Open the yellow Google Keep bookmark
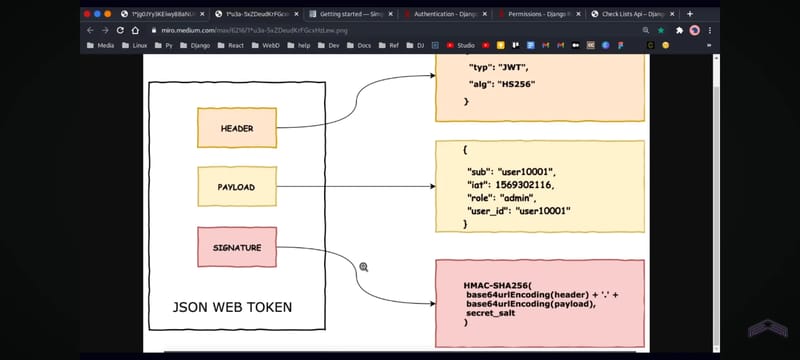The image size is (800, 360). coord(501,45)
